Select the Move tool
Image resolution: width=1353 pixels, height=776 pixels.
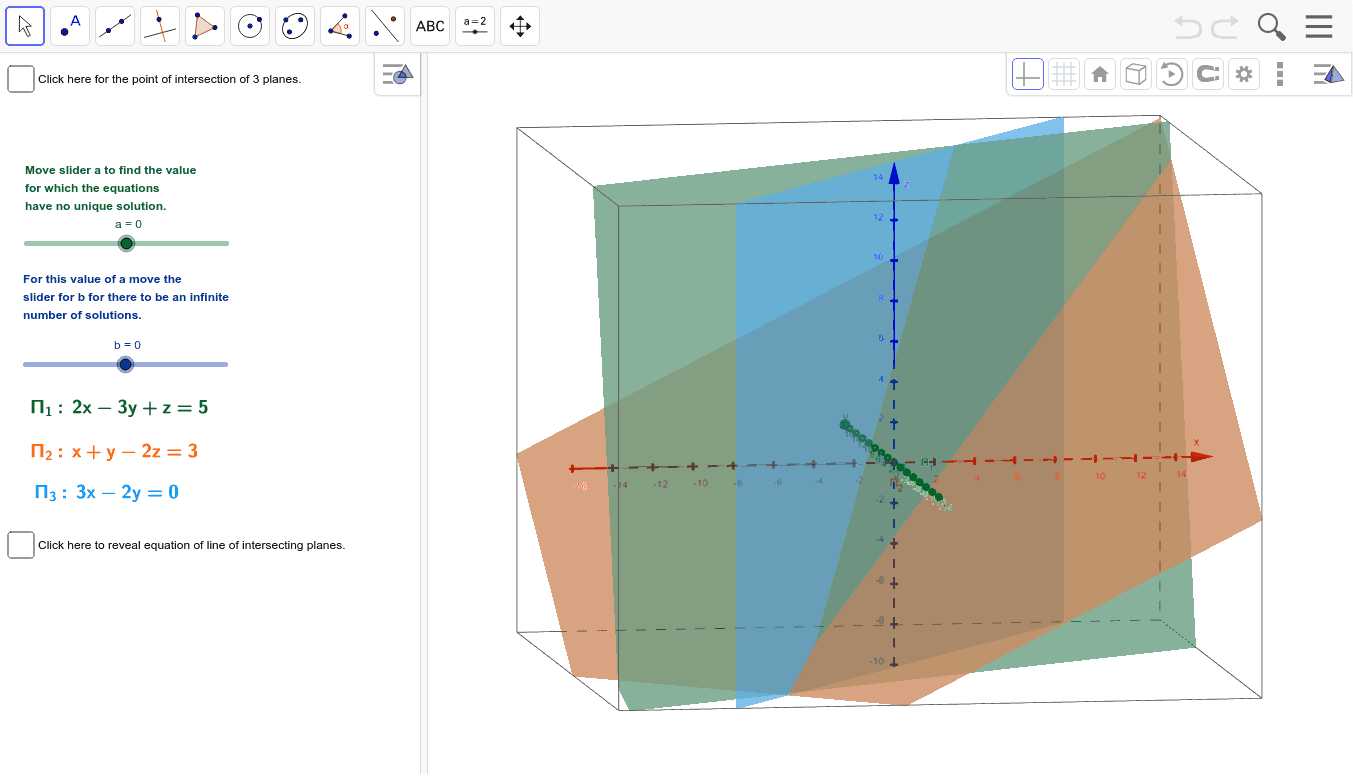(25, 26)
